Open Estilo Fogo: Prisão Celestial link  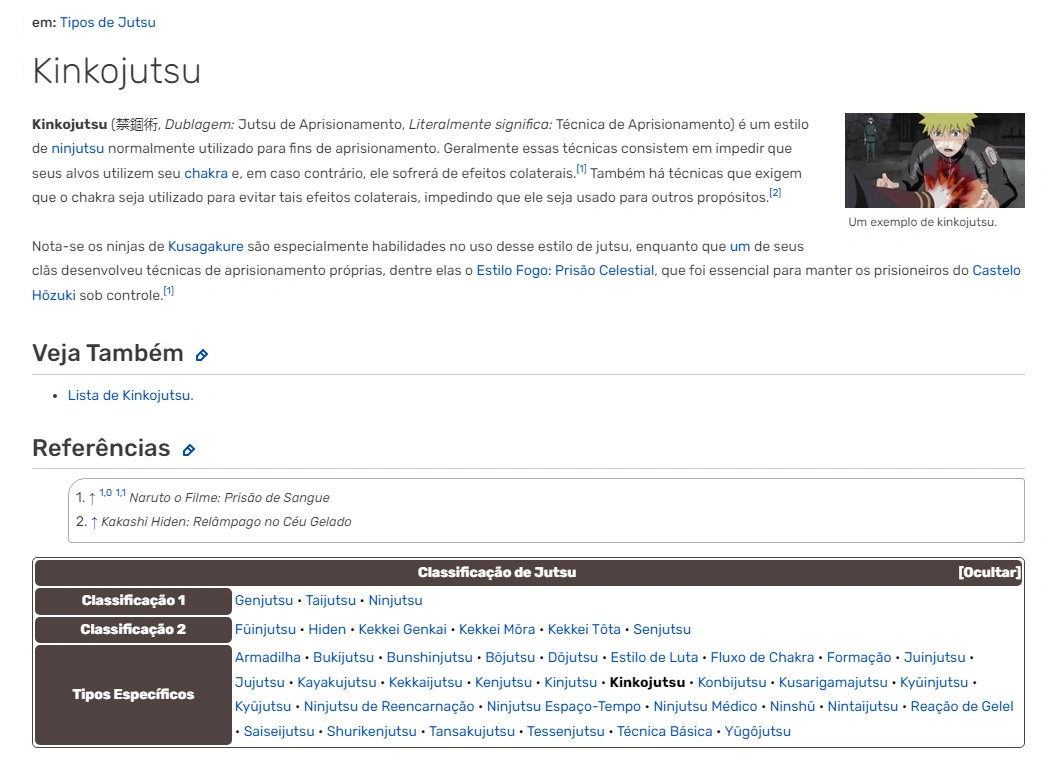tap(564, 270)
